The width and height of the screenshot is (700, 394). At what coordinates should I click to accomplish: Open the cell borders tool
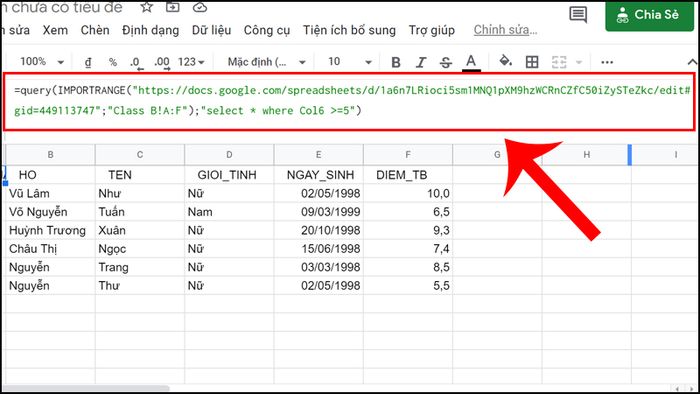pyautogui.click(x=532, y=62)
